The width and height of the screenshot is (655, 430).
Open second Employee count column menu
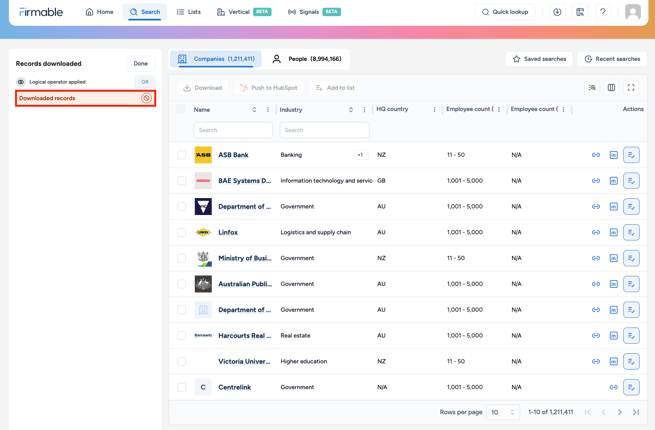pos(563,109)
